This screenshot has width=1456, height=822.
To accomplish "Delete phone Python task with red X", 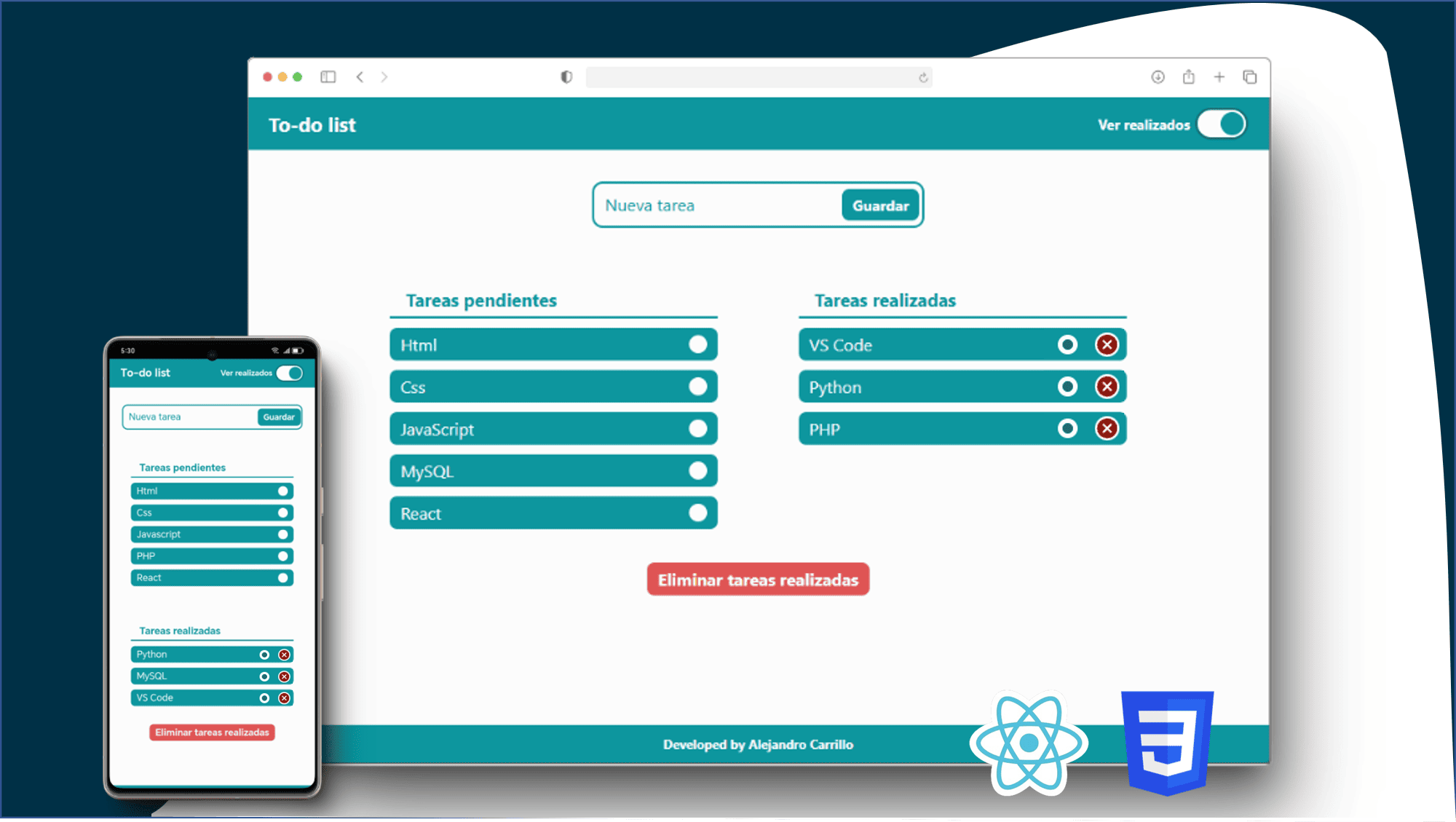I will coord(285,655).
